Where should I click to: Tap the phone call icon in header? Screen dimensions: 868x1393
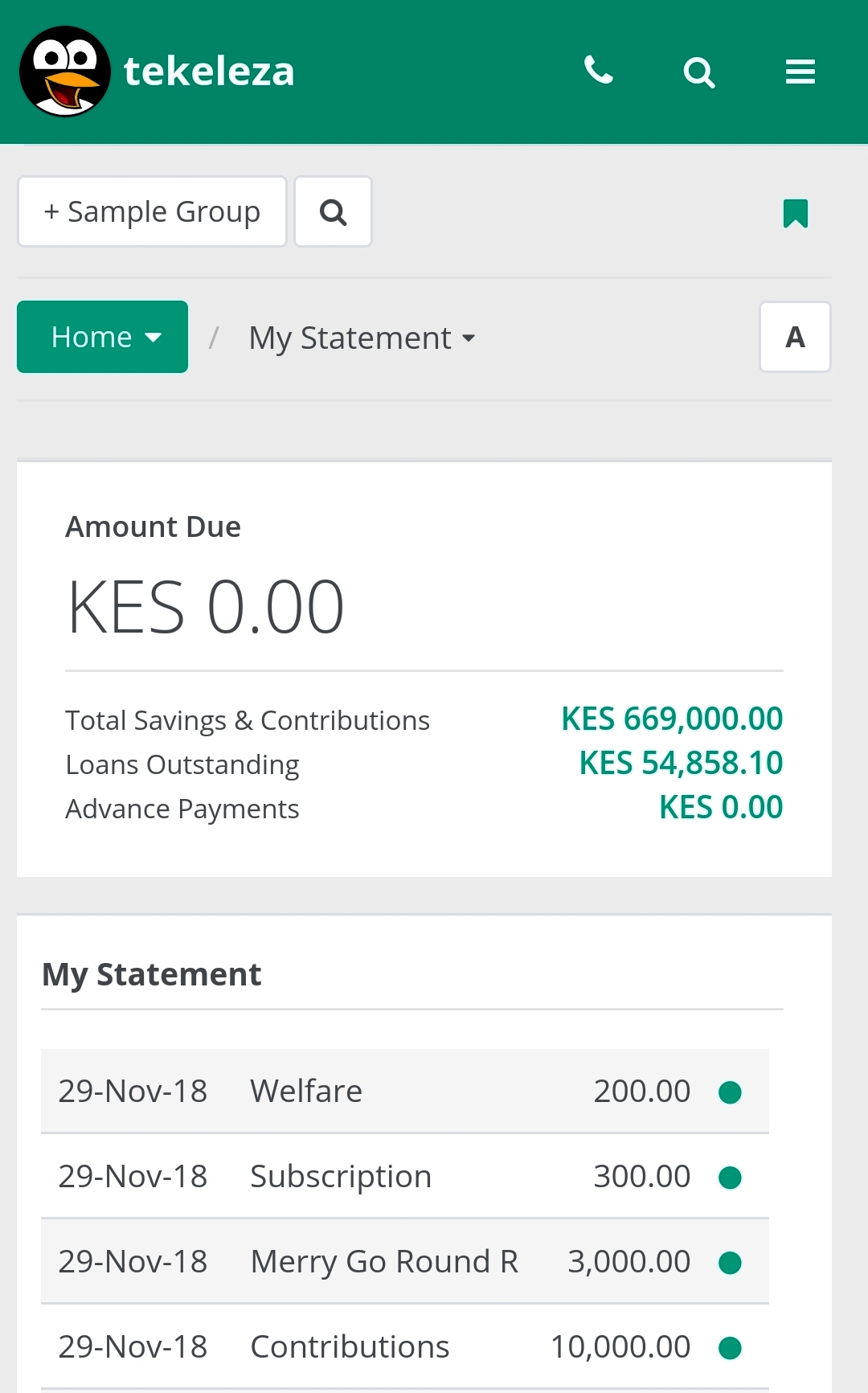(x=598, y=71)
